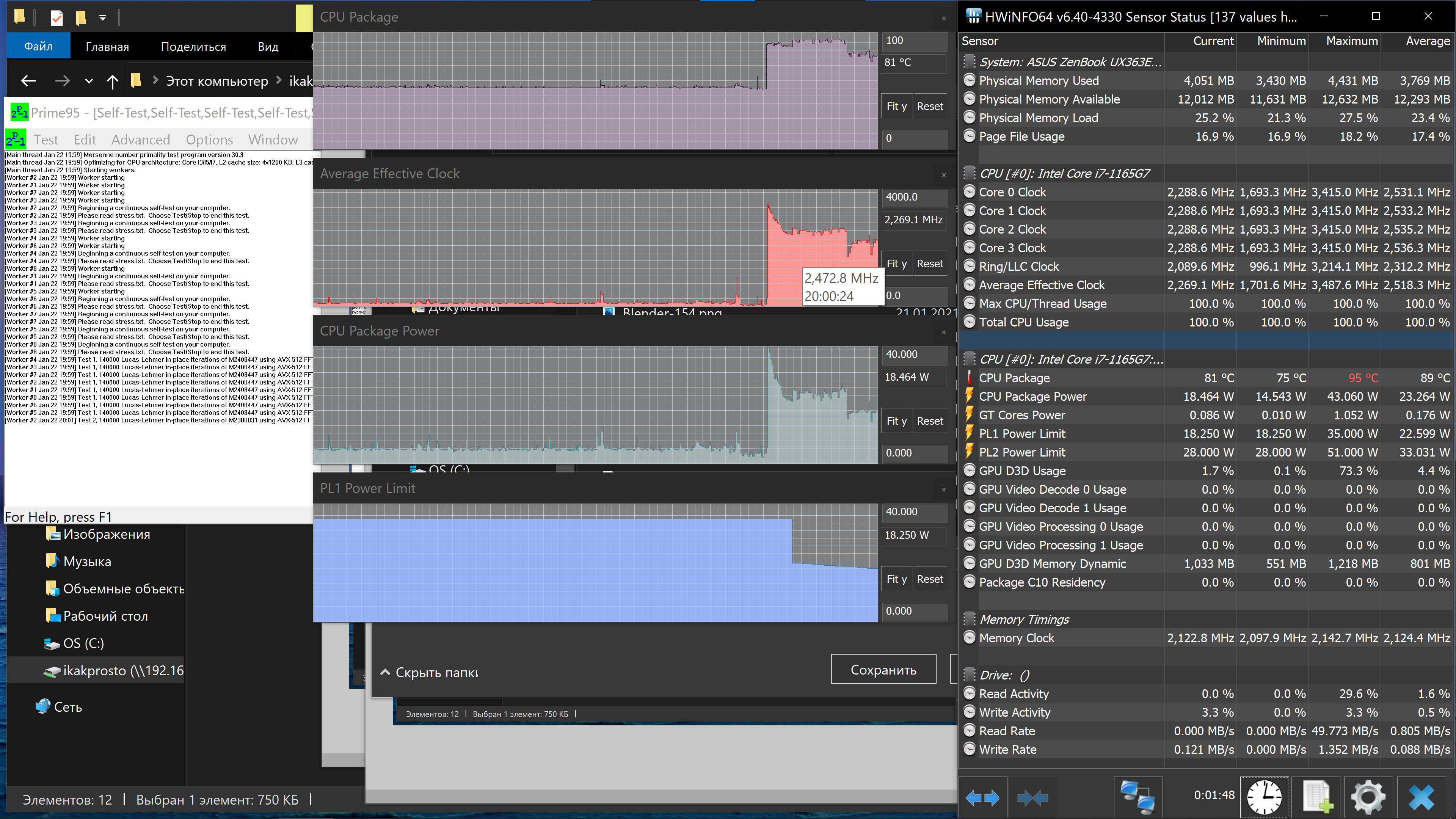Click Explorer properties checkmark quick access icon

[56, 18]
